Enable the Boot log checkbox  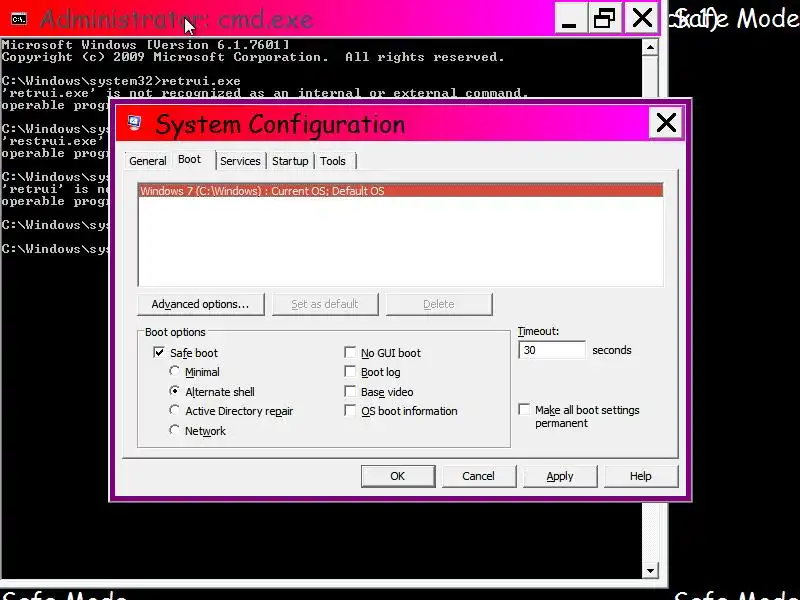click(x=350, y=371)
